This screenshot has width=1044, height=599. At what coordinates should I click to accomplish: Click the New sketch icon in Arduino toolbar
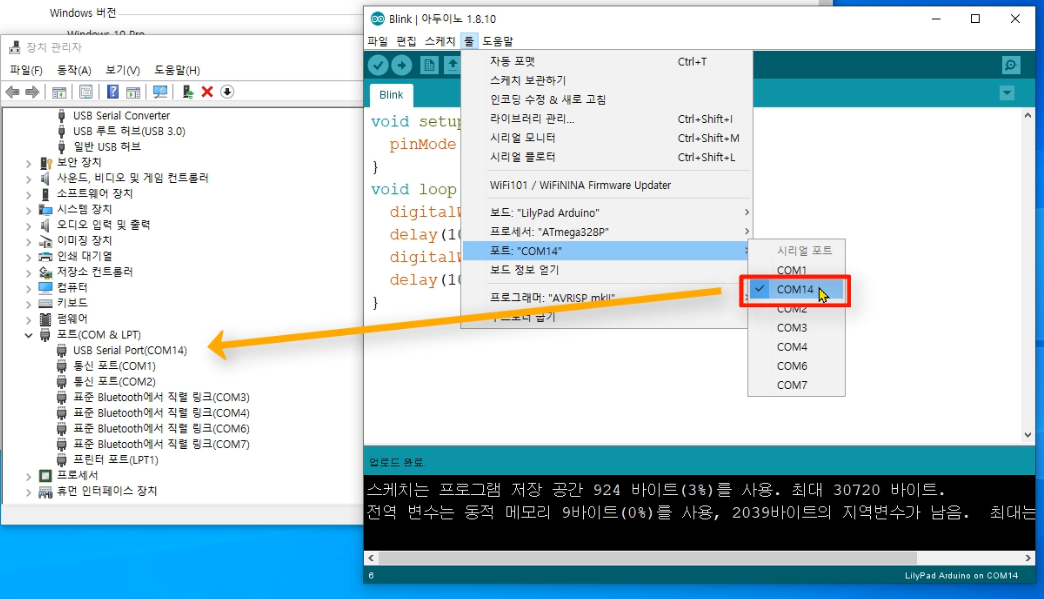[429, 65]
